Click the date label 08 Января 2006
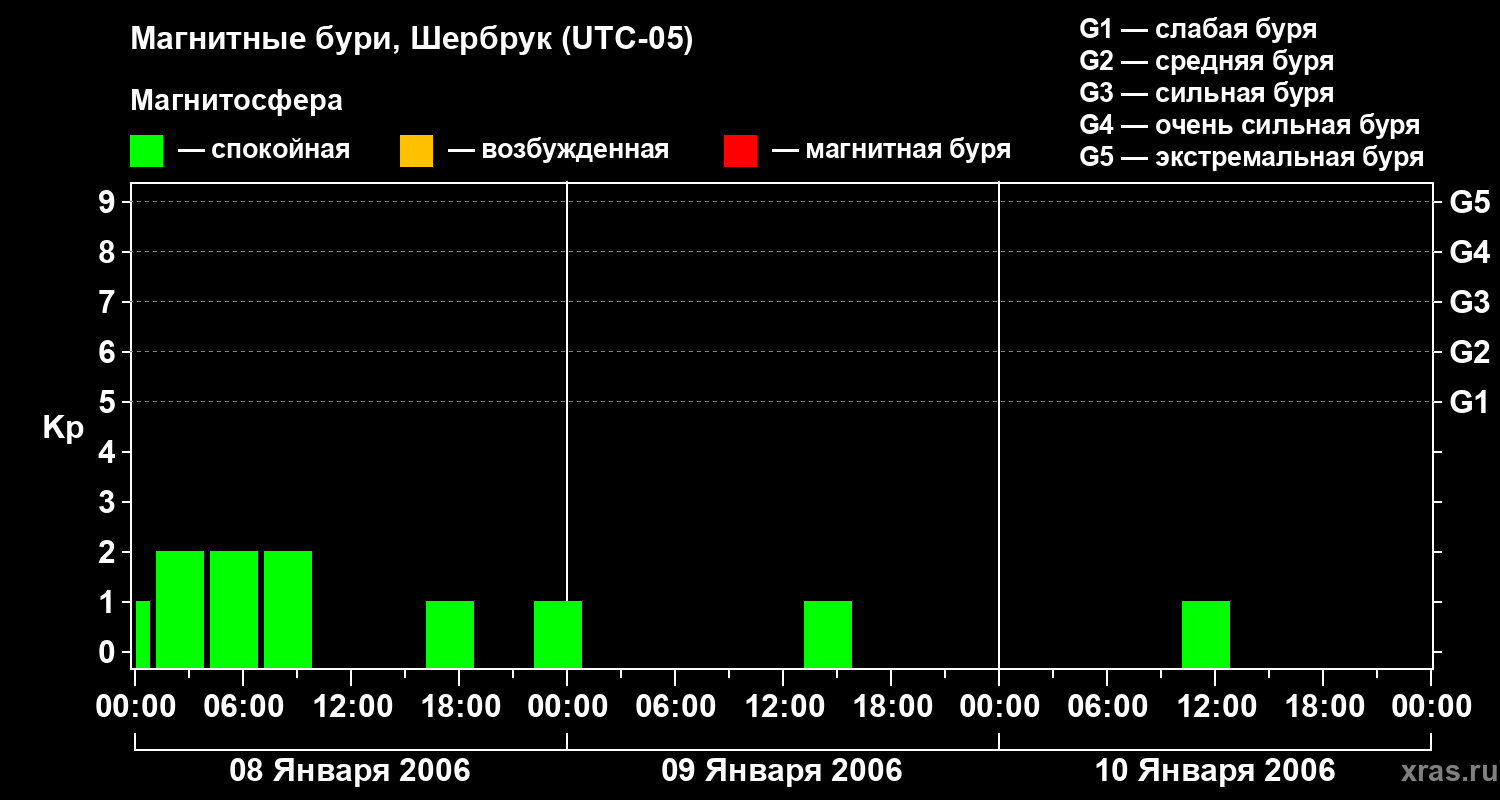The image size is (1500, 800). click(x=350, y=771)
